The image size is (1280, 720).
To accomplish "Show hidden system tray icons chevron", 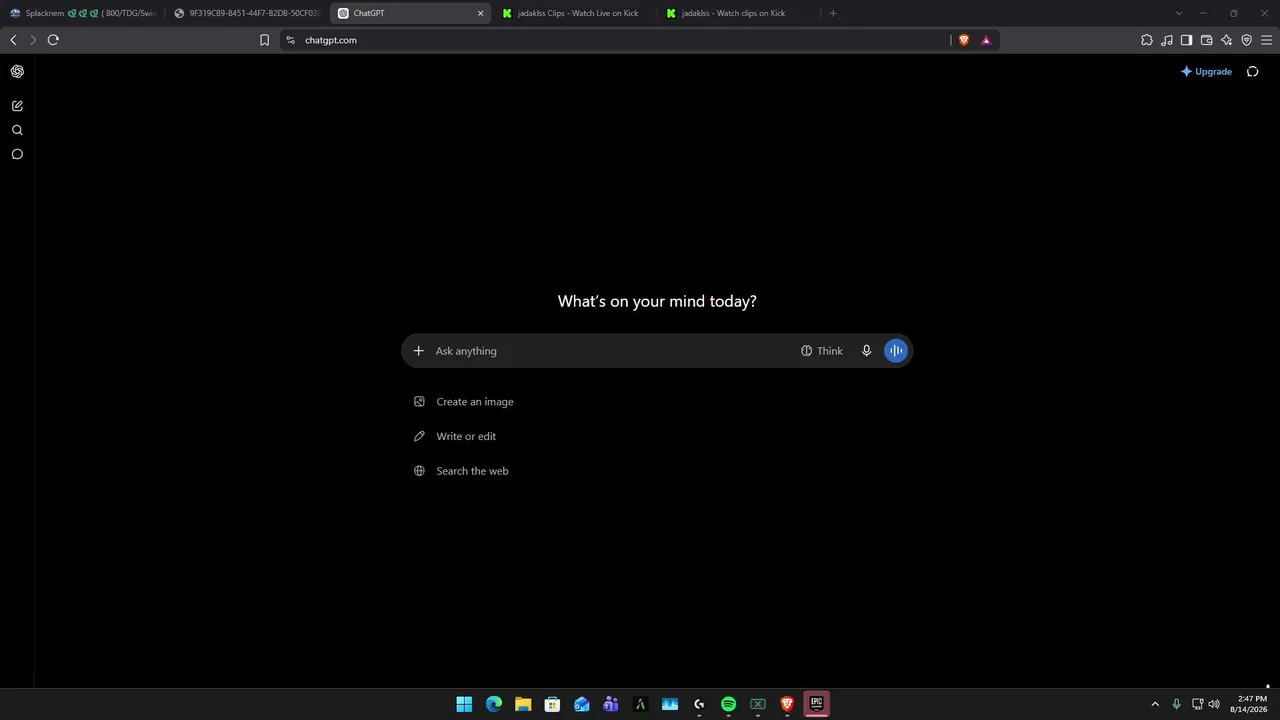I will [1155, 704].
